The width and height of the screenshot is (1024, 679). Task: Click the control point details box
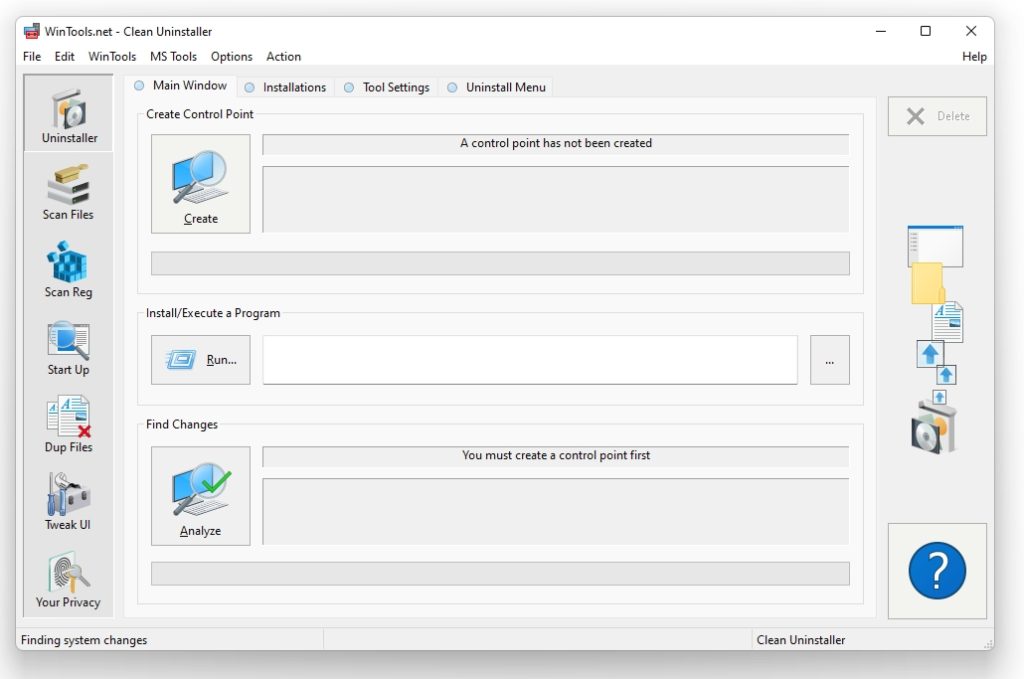(556, 199)
